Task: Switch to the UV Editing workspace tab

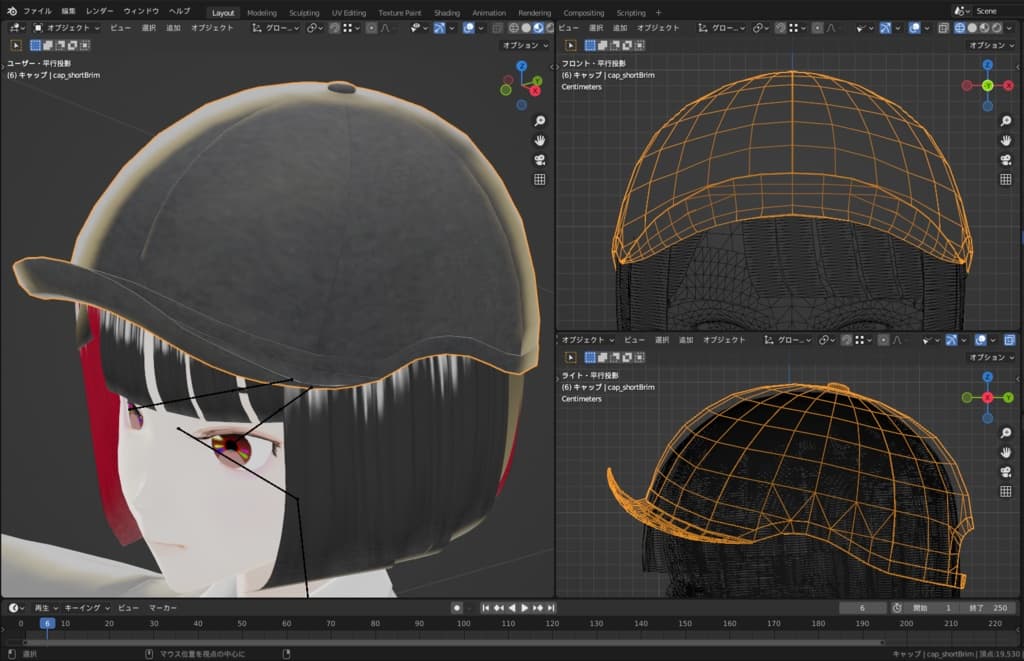Action: click(x=348, y=13)
